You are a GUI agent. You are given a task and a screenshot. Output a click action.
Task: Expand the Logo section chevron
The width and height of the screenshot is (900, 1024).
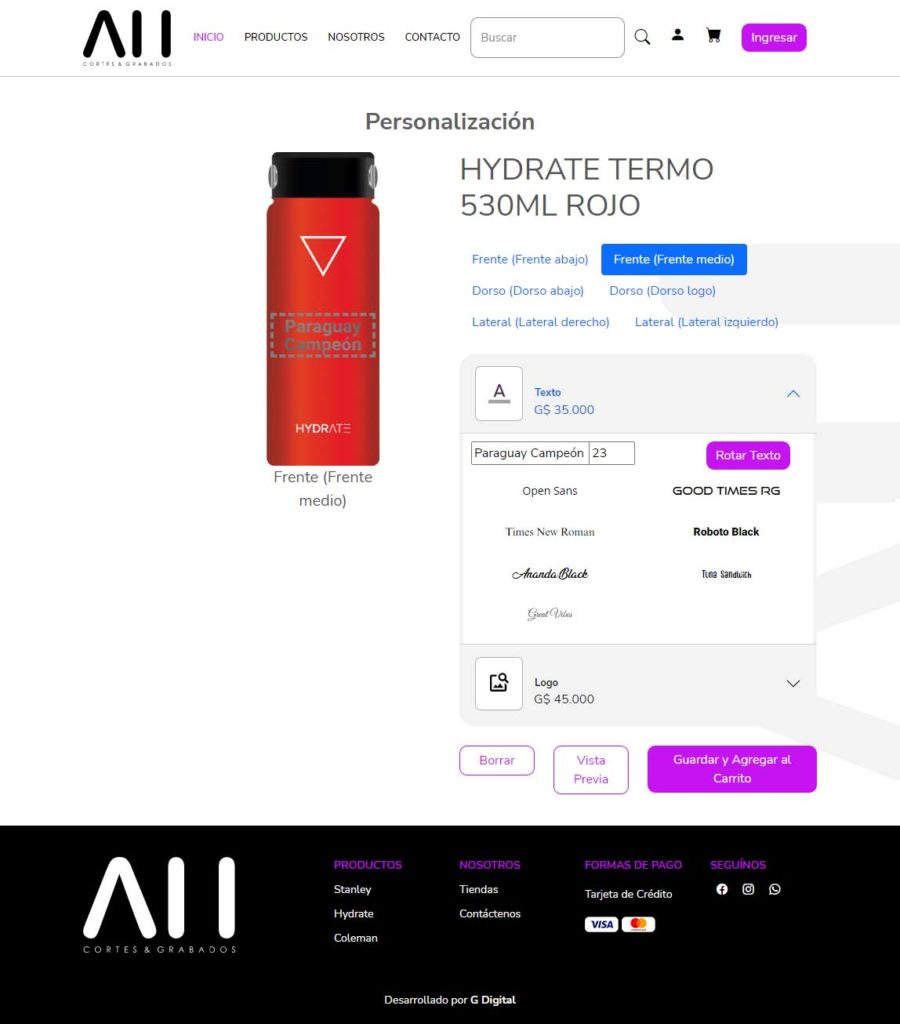[793, 683]
